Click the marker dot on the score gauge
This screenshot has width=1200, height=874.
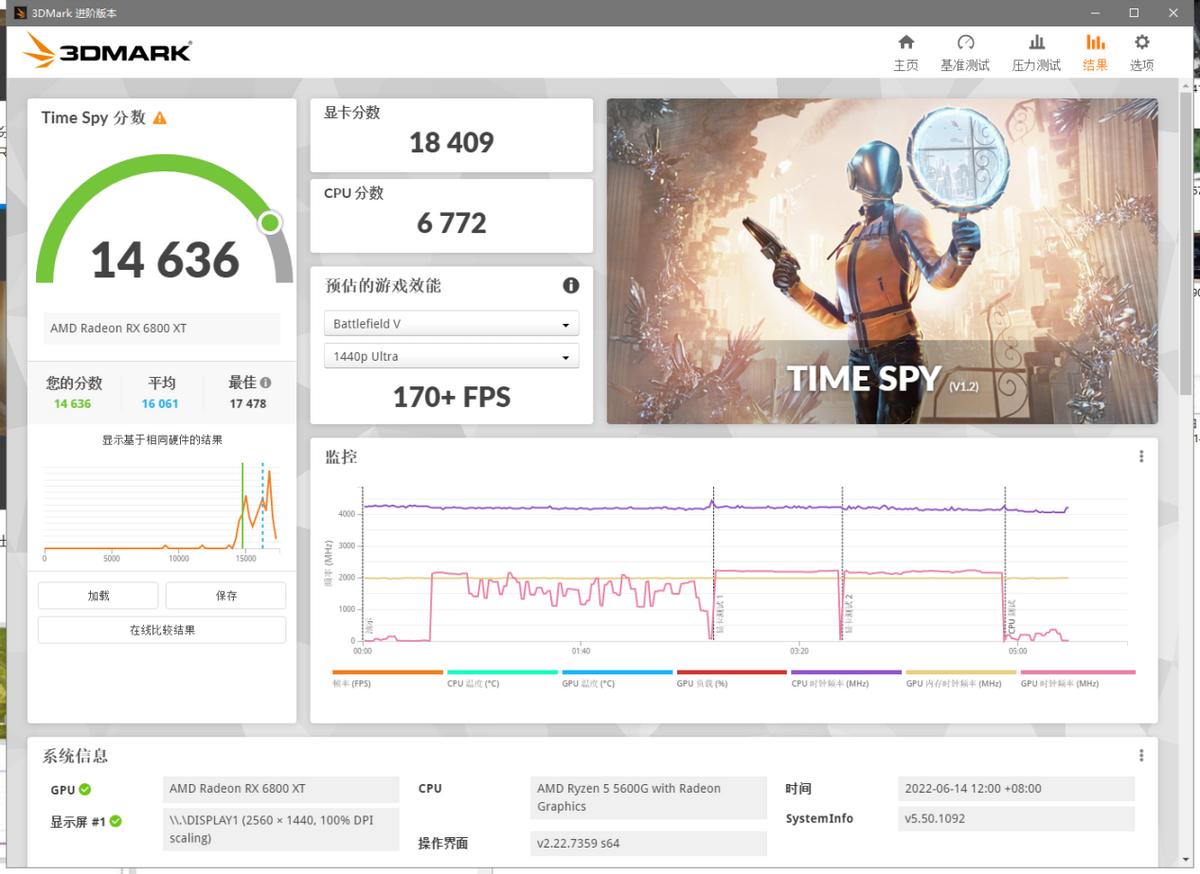click(268, 223)
